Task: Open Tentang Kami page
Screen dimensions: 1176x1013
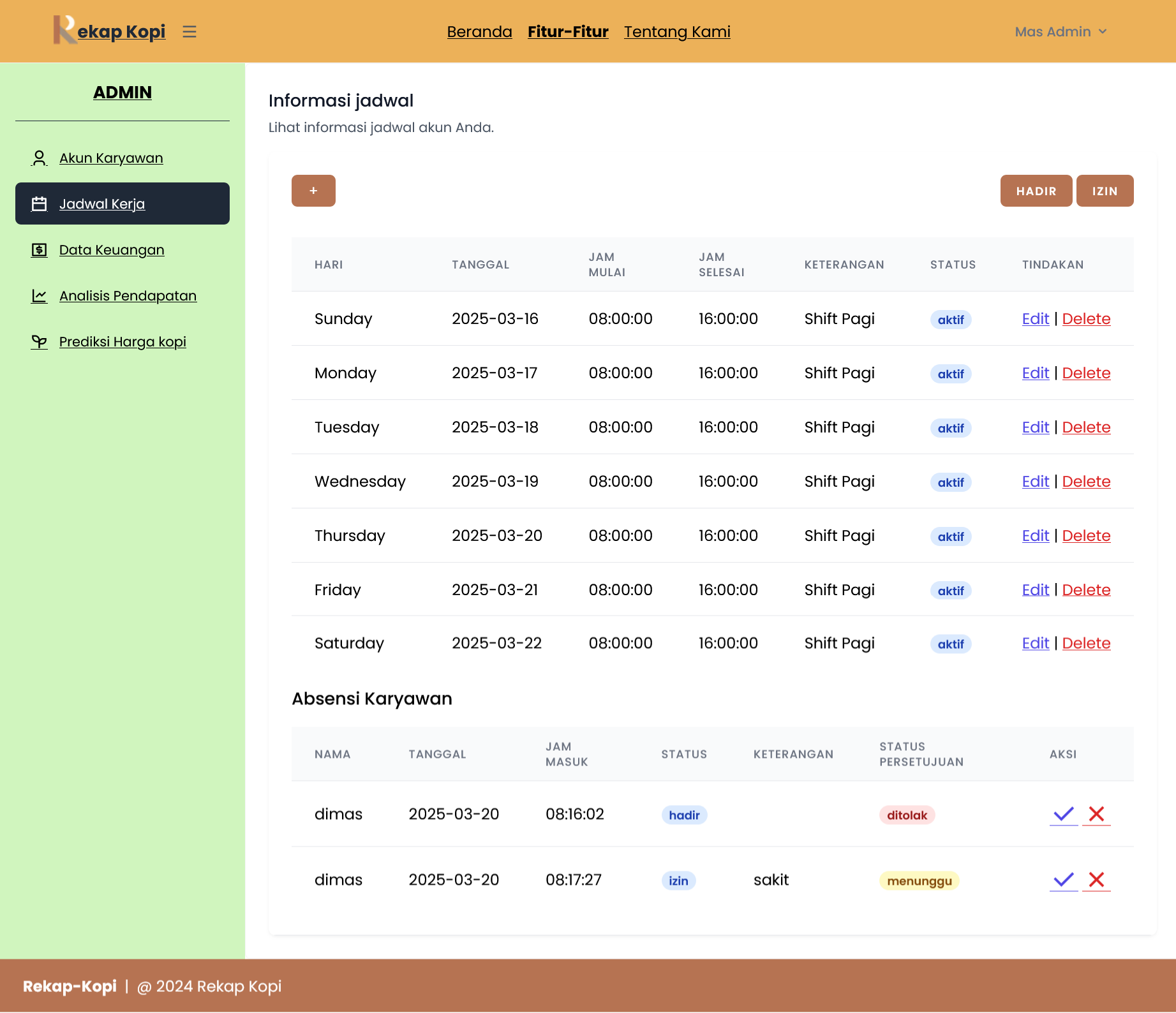Action: pos(677,31)
